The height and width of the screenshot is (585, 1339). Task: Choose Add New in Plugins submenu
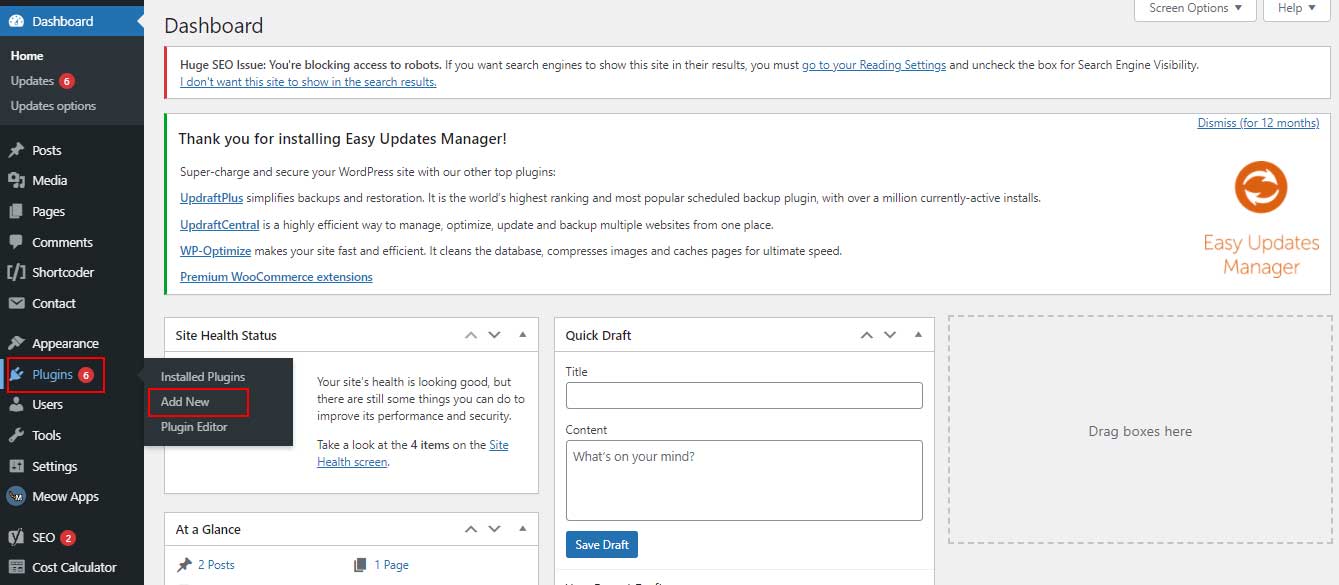pos(185,402)
